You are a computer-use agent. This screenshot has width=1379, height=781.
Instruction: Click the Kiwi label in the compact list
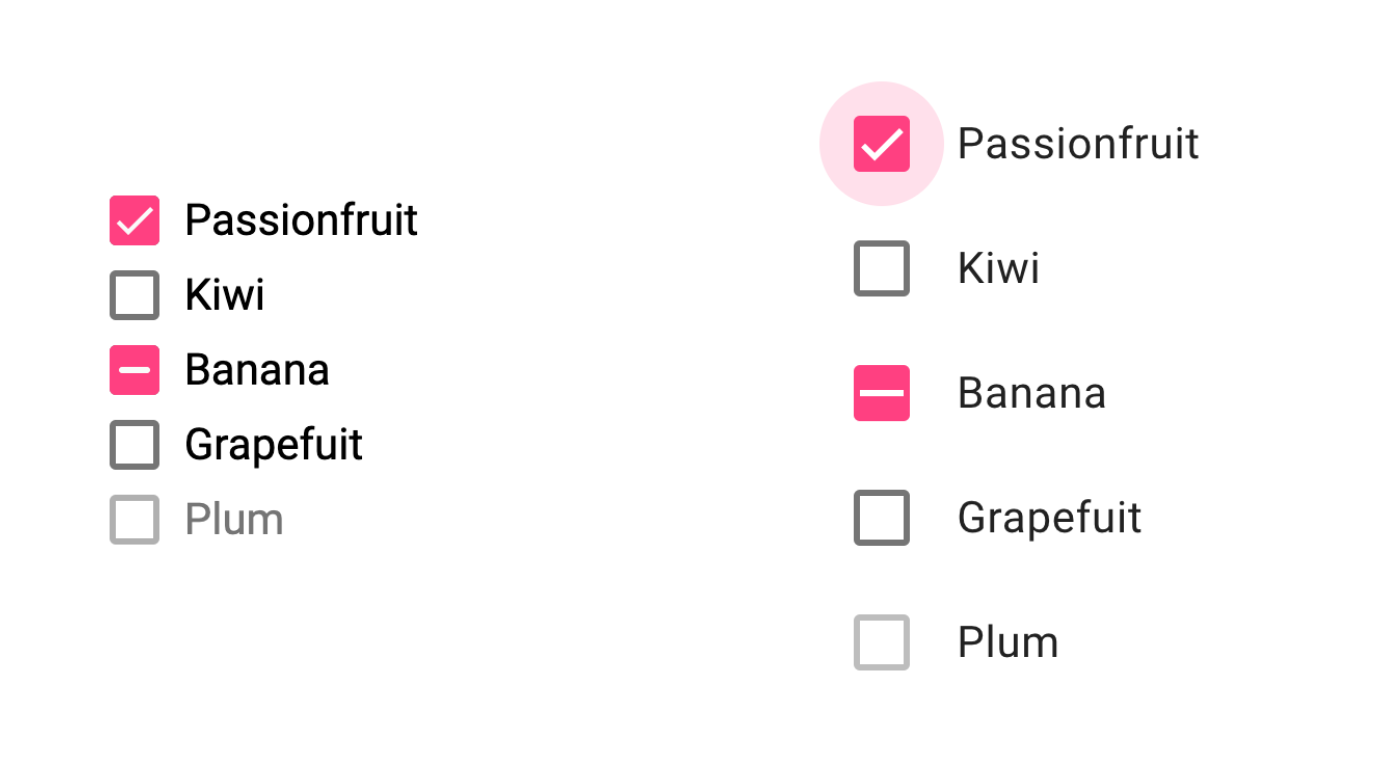(x=225, y=295)
